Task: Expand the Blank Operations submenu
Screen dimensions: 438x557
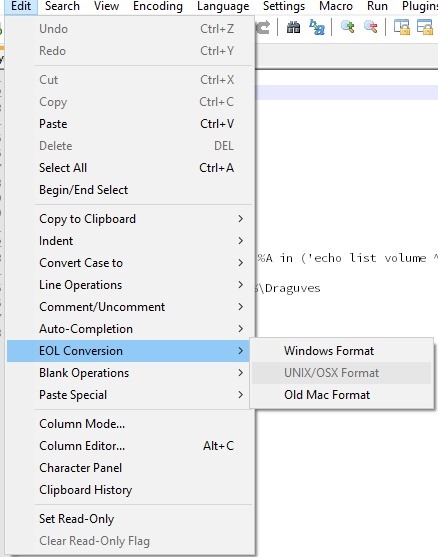Action: pos(129,373)
